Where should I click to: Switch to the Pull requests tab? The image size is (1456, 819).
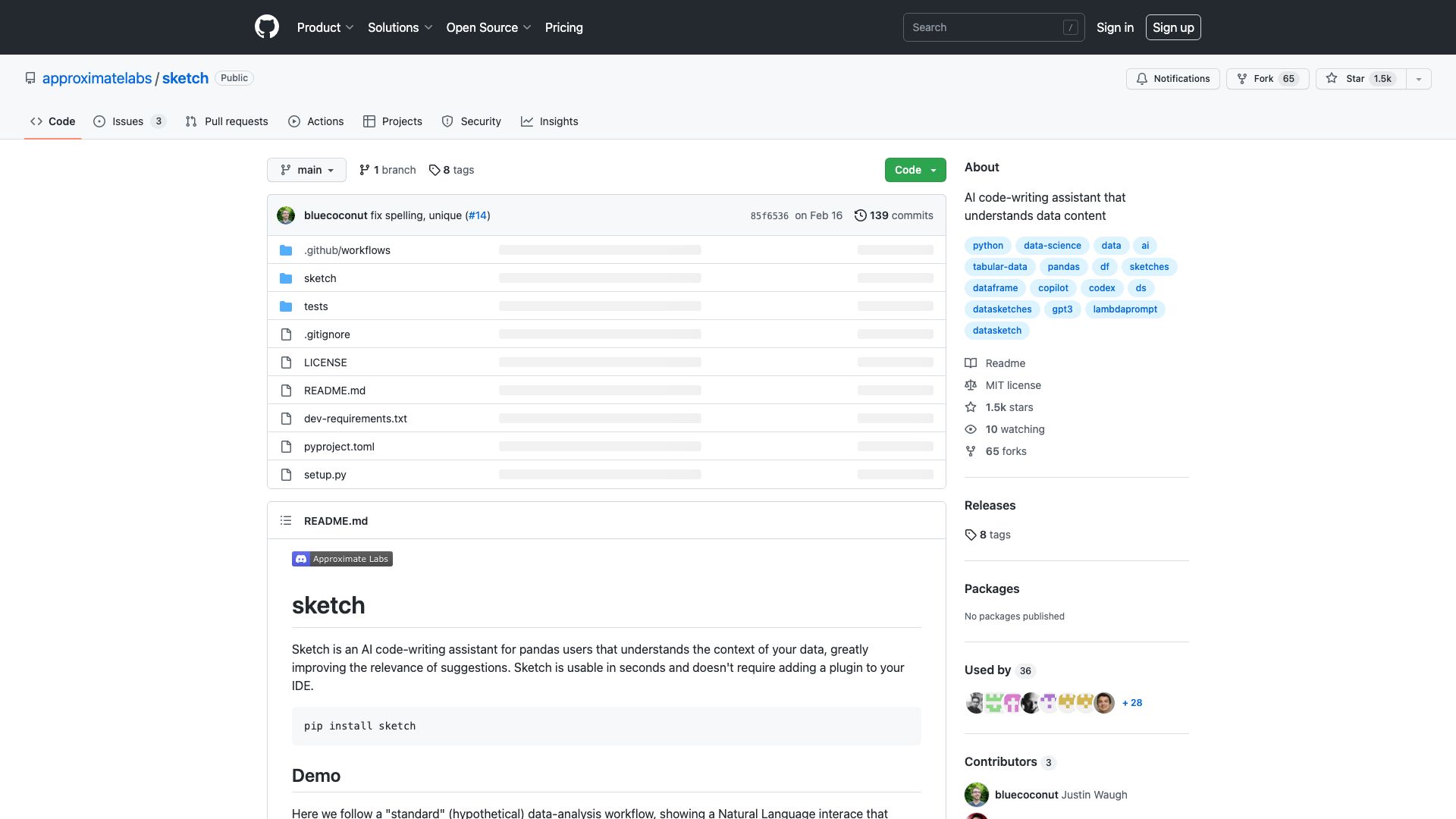[x=227, y=121]
